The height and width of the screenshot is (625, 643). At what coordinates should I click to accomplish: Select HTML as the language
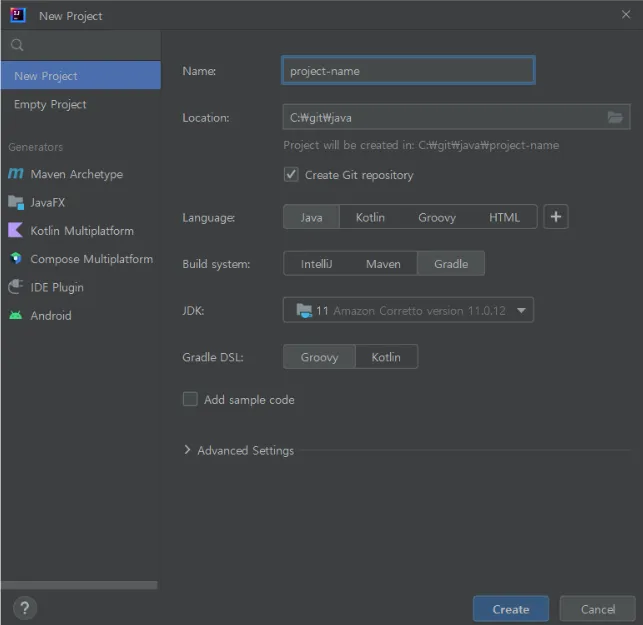point(504,217)
